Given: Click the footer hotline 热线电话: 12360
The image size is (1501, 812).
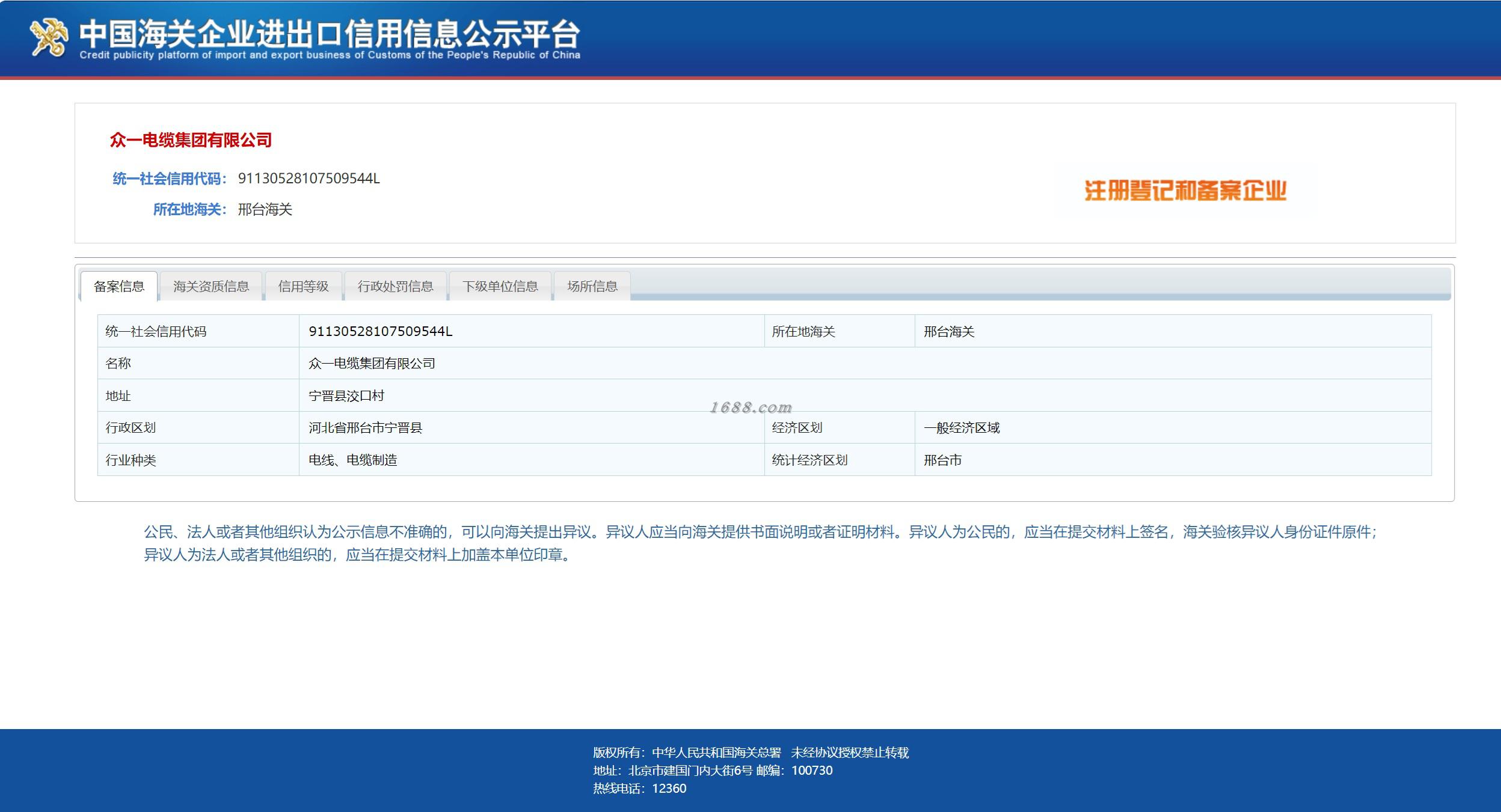Looking at the screenshot, I should tap(640, 788).
